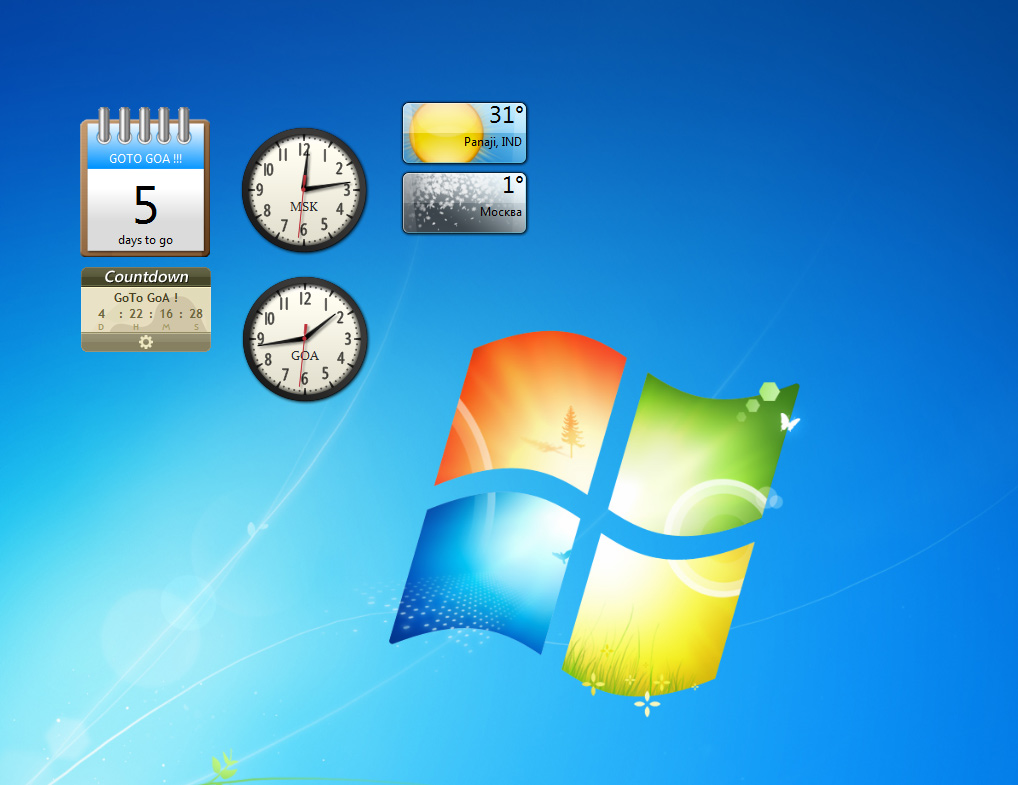The width and height of the screenshot is (1018, 785).
Task: Click the large 5 on the calendar
Action: coord(145,204)
